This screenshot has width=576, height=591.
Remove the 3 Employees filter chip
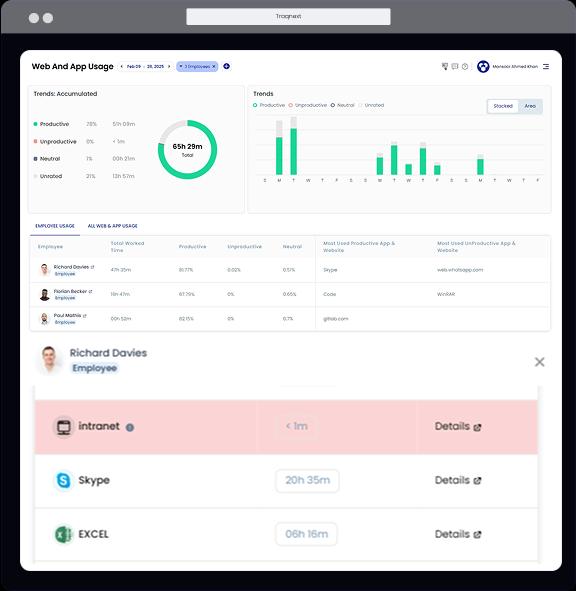pos(214,66)
